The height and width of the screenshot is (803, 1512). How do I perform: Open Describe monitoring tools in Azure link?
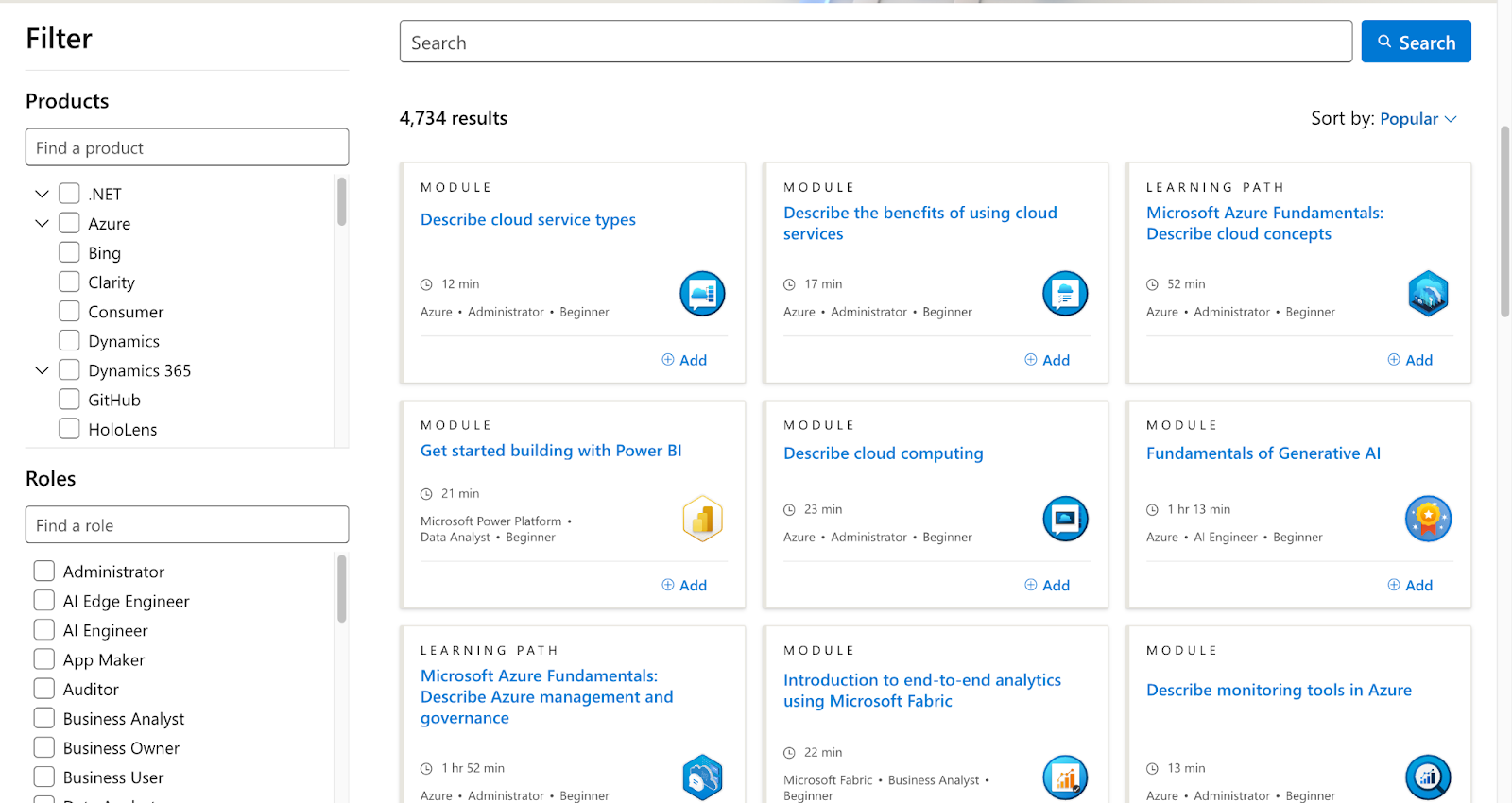(1279, 691)
